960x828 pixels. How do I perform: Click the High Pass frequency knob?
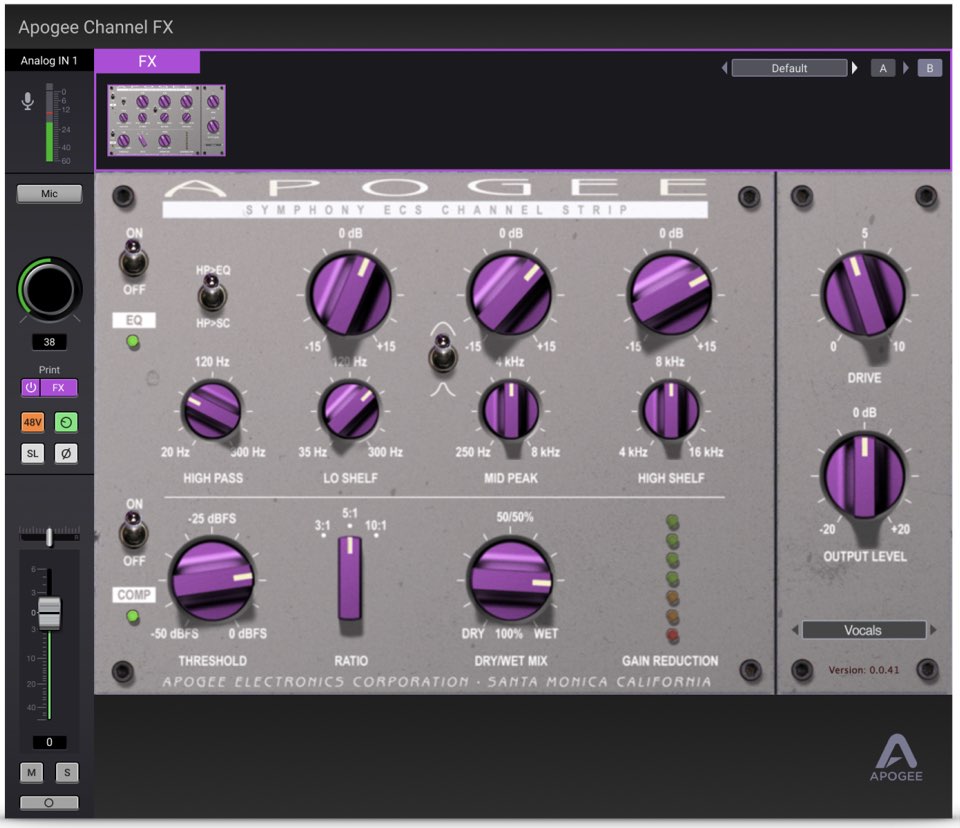pos(212,410)
